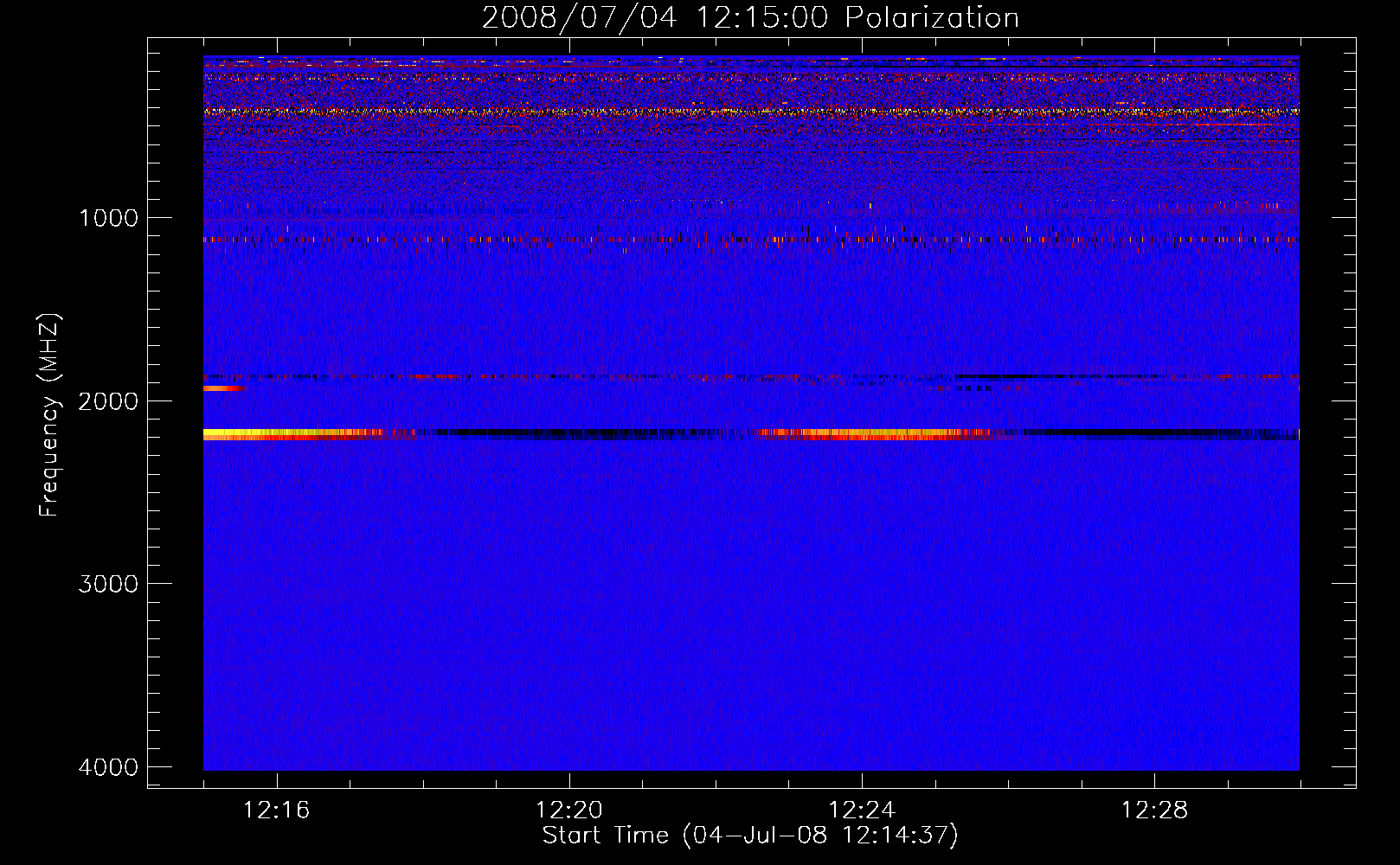Click the 1000 frequency tick label
Image resolution: width=1400 pixels, height=865 pixels.
(108, 217)
